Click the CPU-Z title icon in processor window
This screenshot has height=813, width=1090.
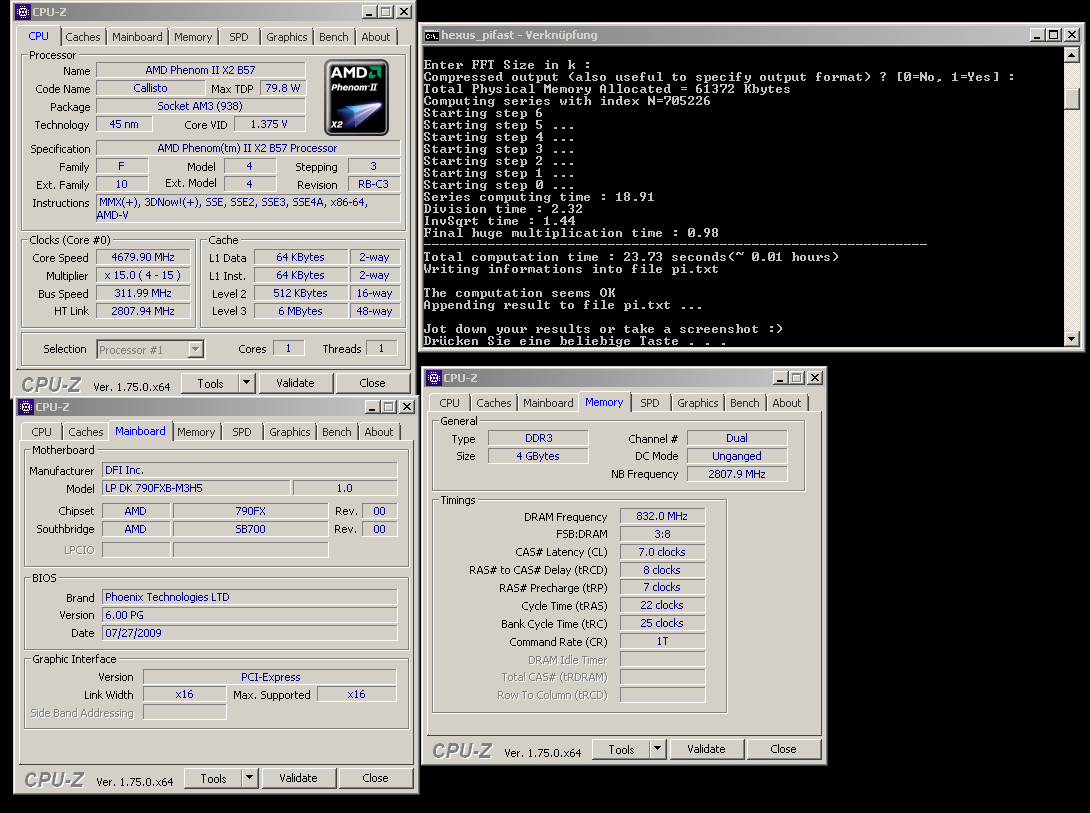23,12
